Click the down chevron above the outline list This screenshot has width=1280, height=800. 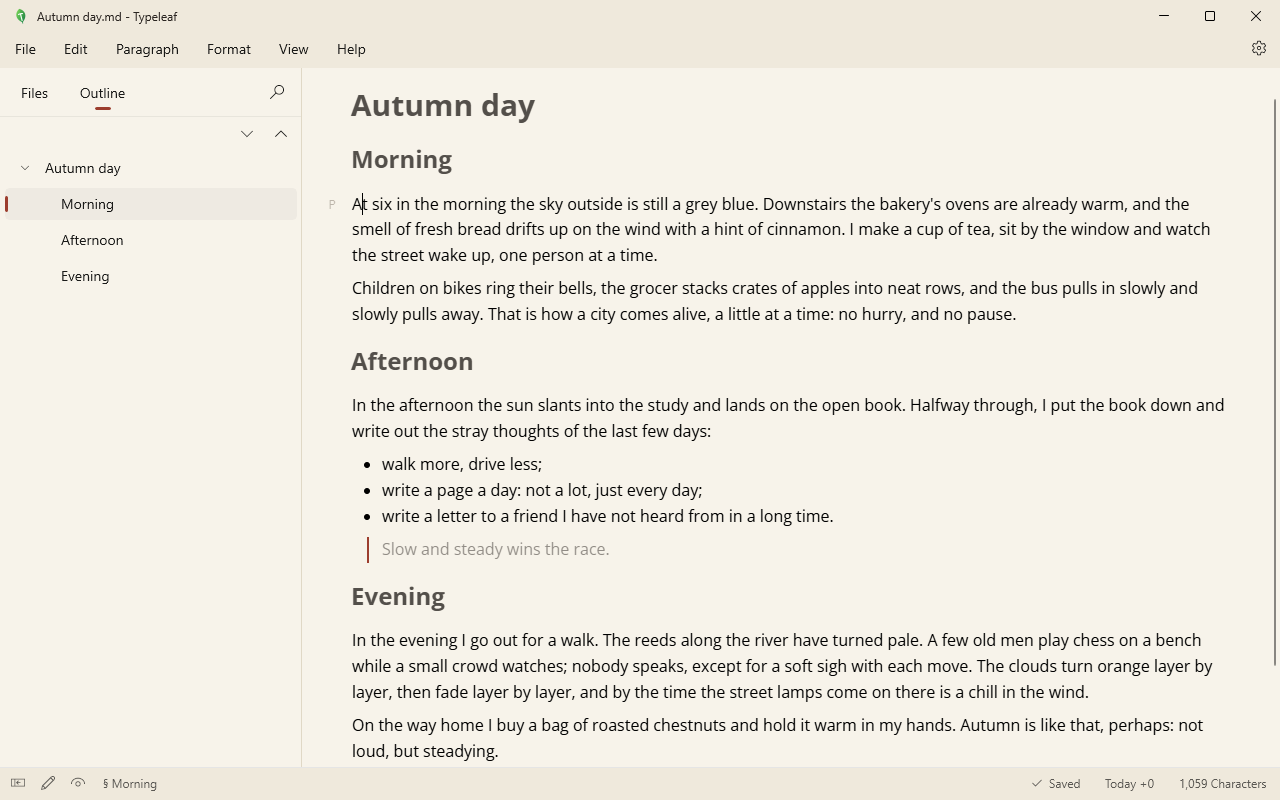pyautogui.click(x=247, y=133)
